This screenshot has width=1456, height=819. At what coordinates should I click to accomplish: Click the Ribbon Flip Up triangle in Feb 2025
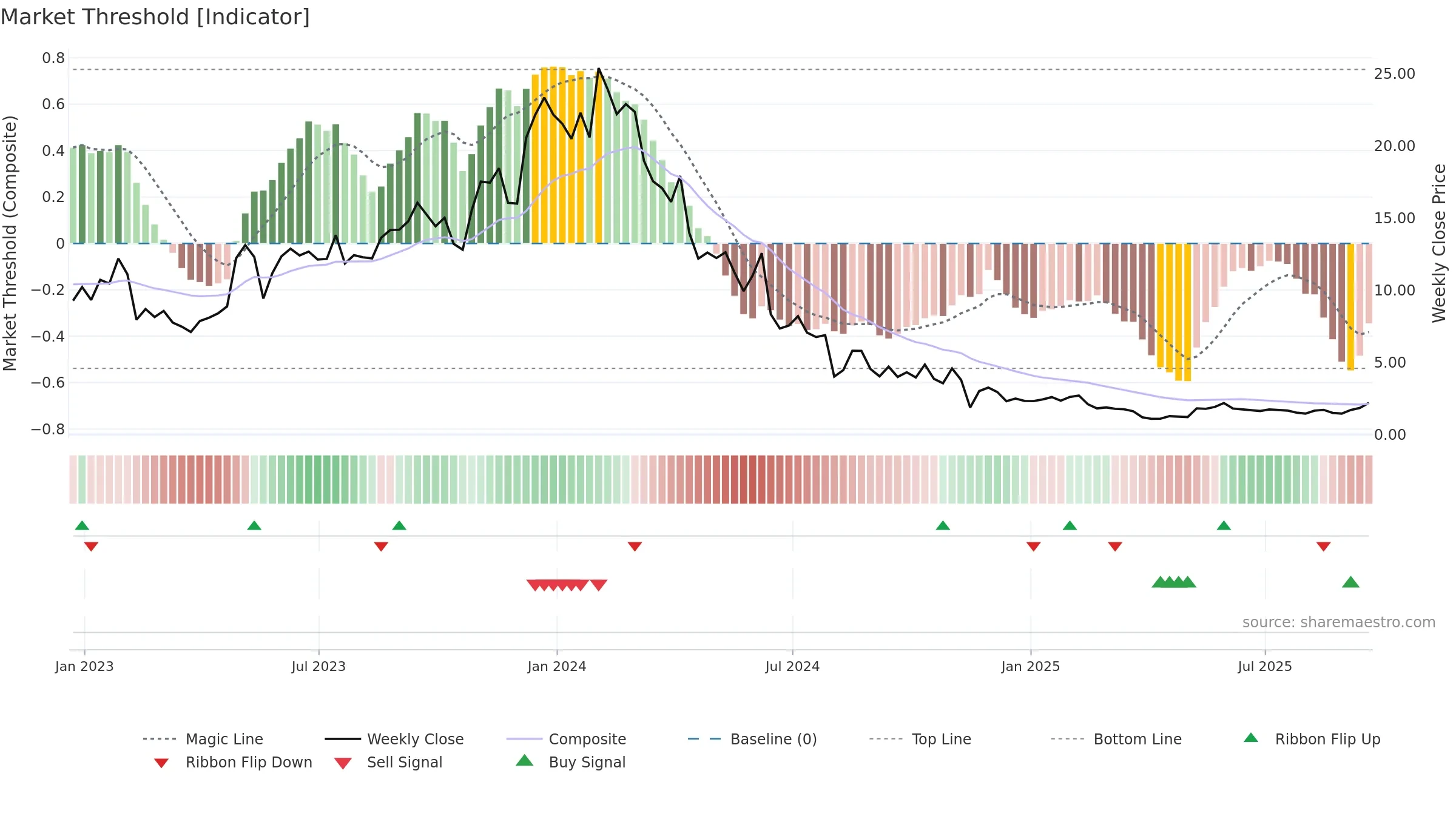tap(1070, 525)
